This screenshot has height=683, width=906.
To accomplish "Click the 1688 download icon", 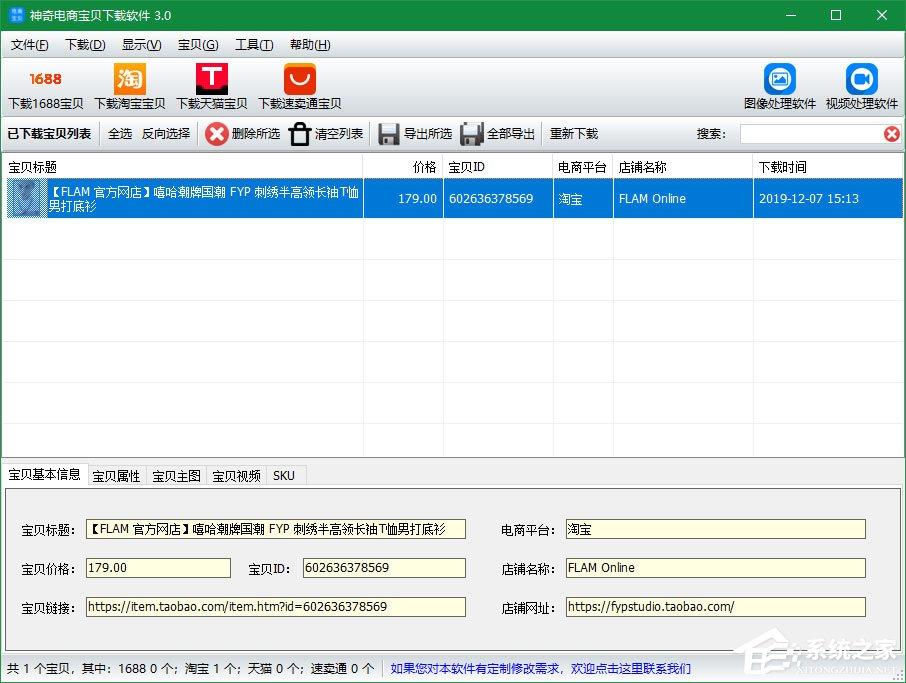I will click(45, 79).
